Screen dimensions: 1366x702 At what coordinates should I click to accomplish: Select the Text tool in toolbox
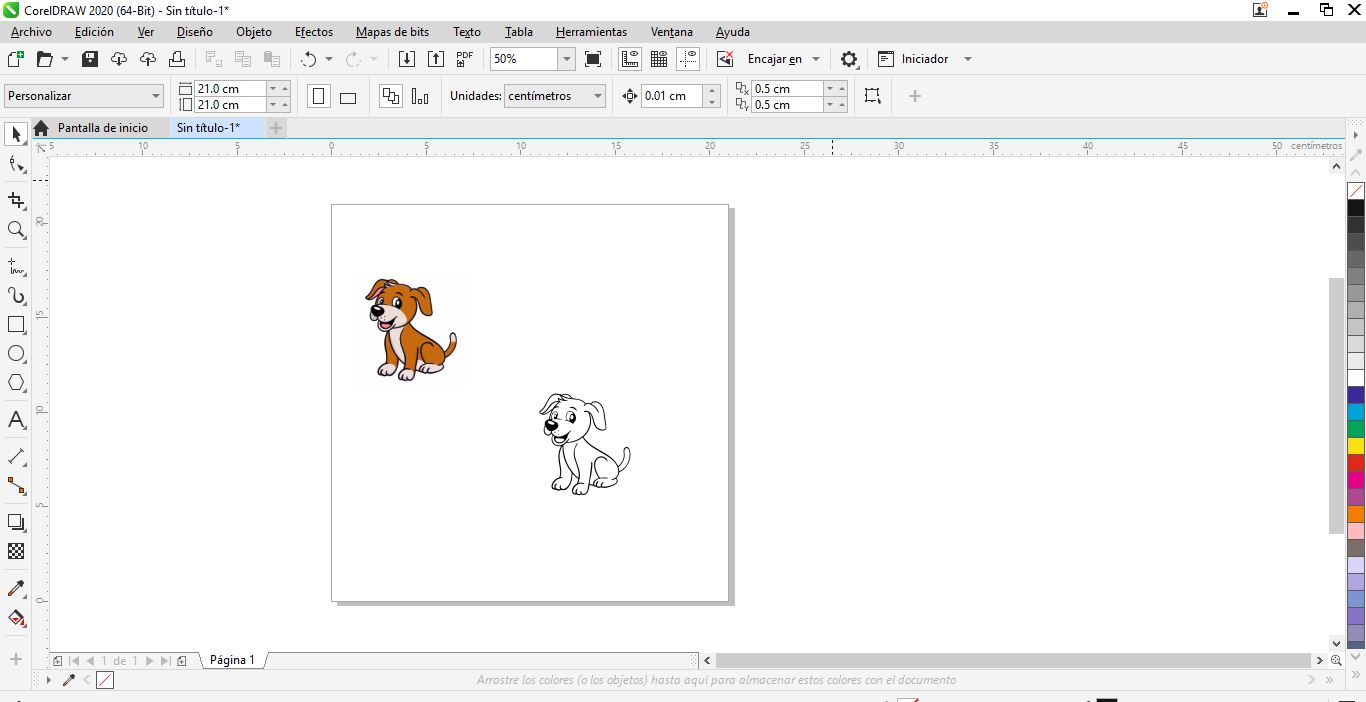pyautogui.click(x=16, y=420)
